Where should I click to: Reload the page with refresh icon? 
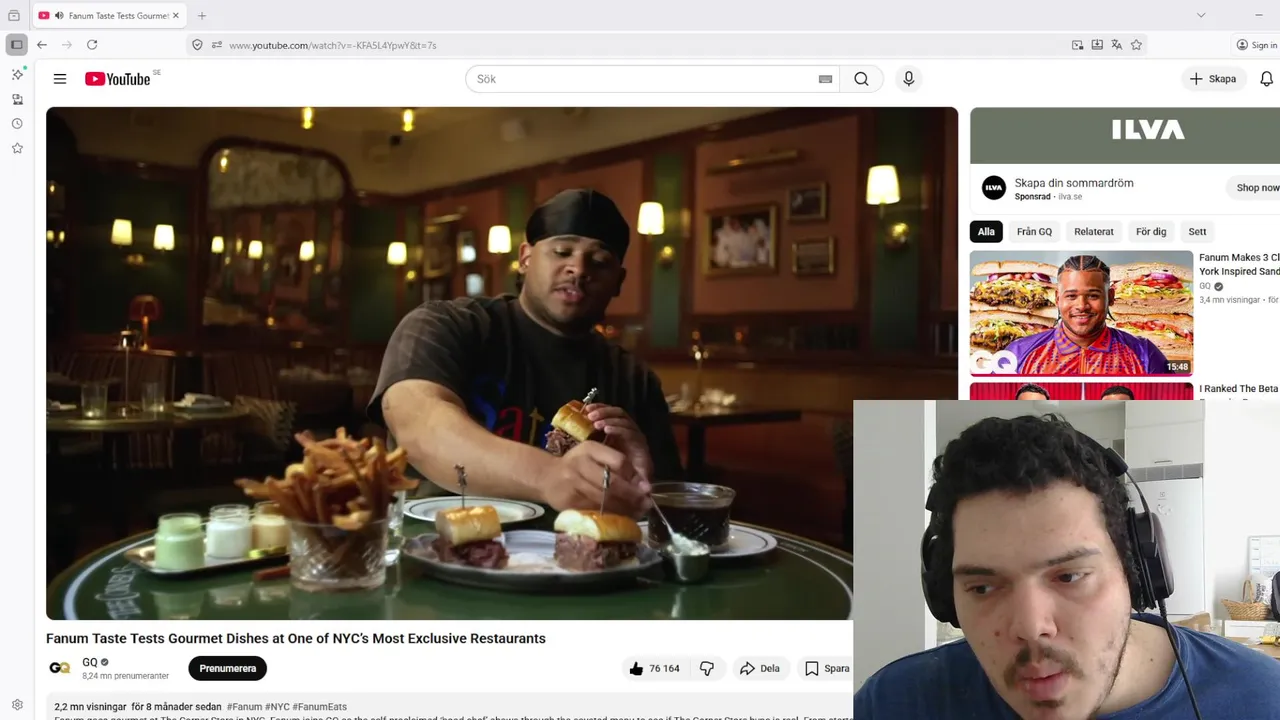(92, 45)
